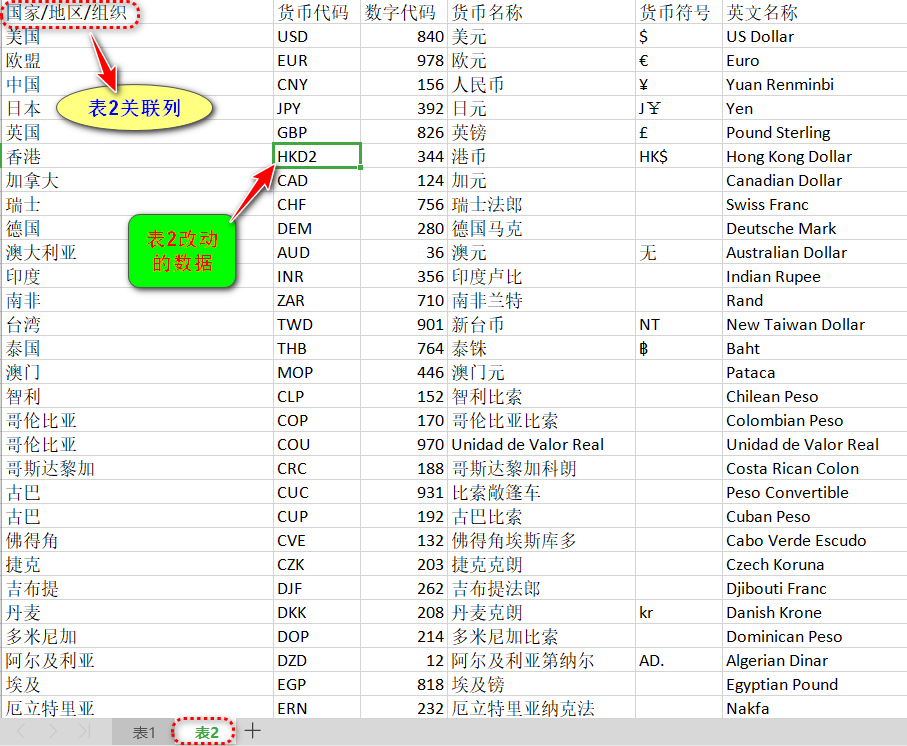
Task: Click the Unidad de Valor Real currency name cell
Action: [x=540, y=445]
